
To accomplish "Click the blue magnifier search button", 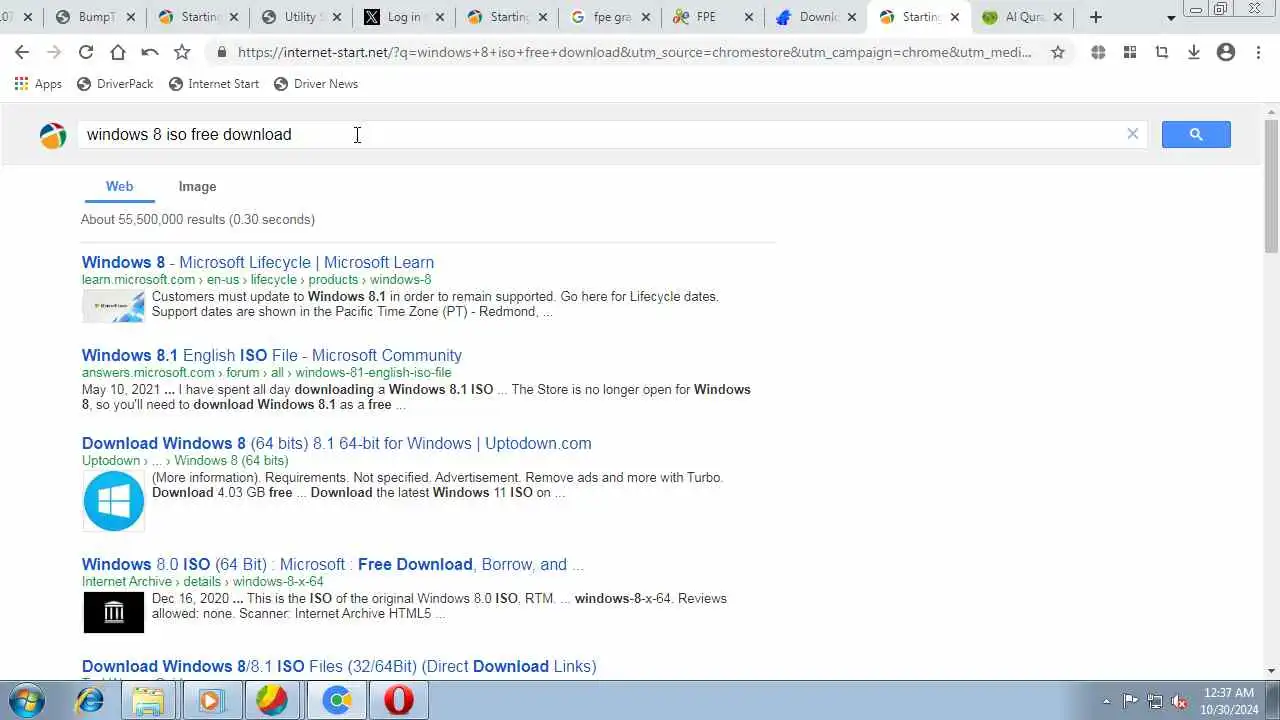I will pos(1196,134).
